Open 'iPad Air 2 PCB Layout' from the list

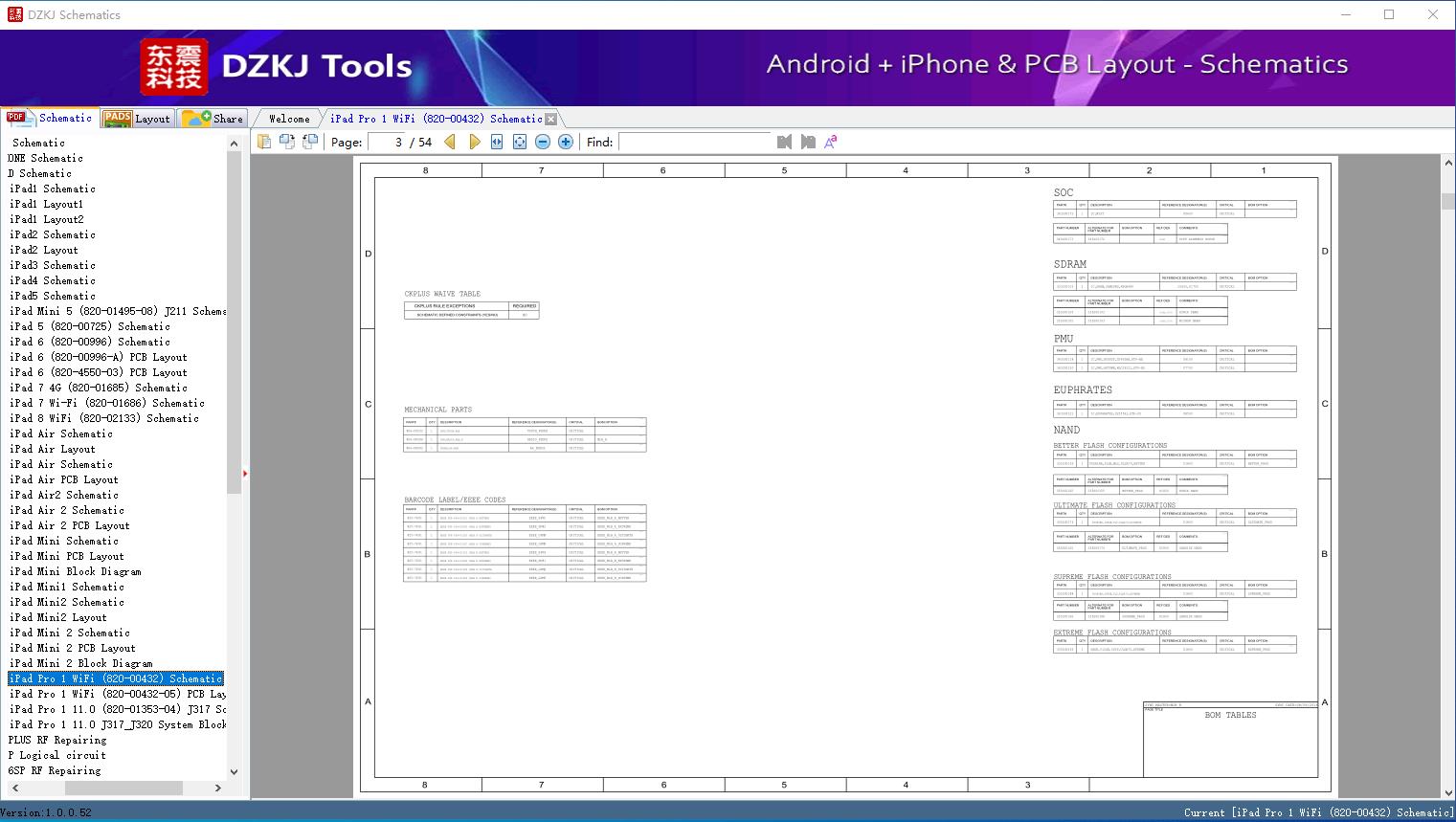click(x=70, y=525)
